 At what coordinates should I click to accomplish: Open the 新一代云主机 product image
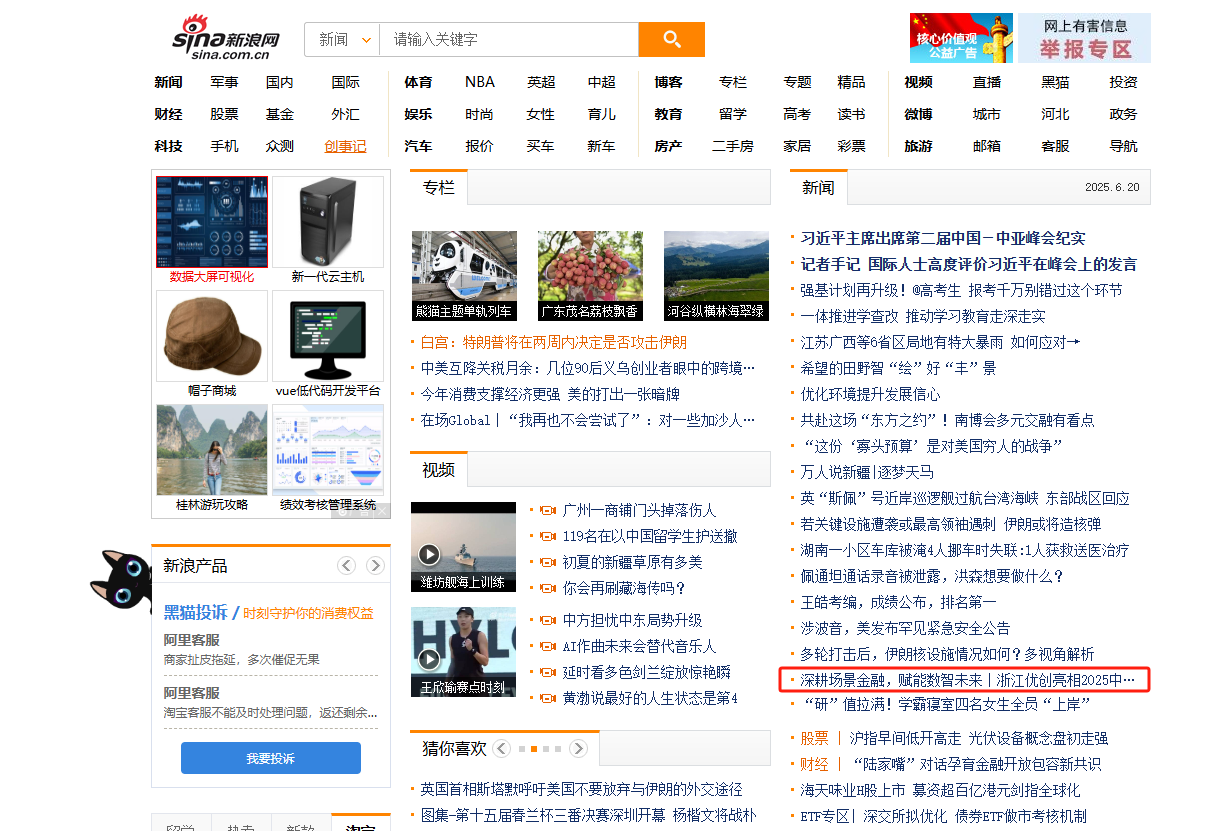tap(328, 222)
